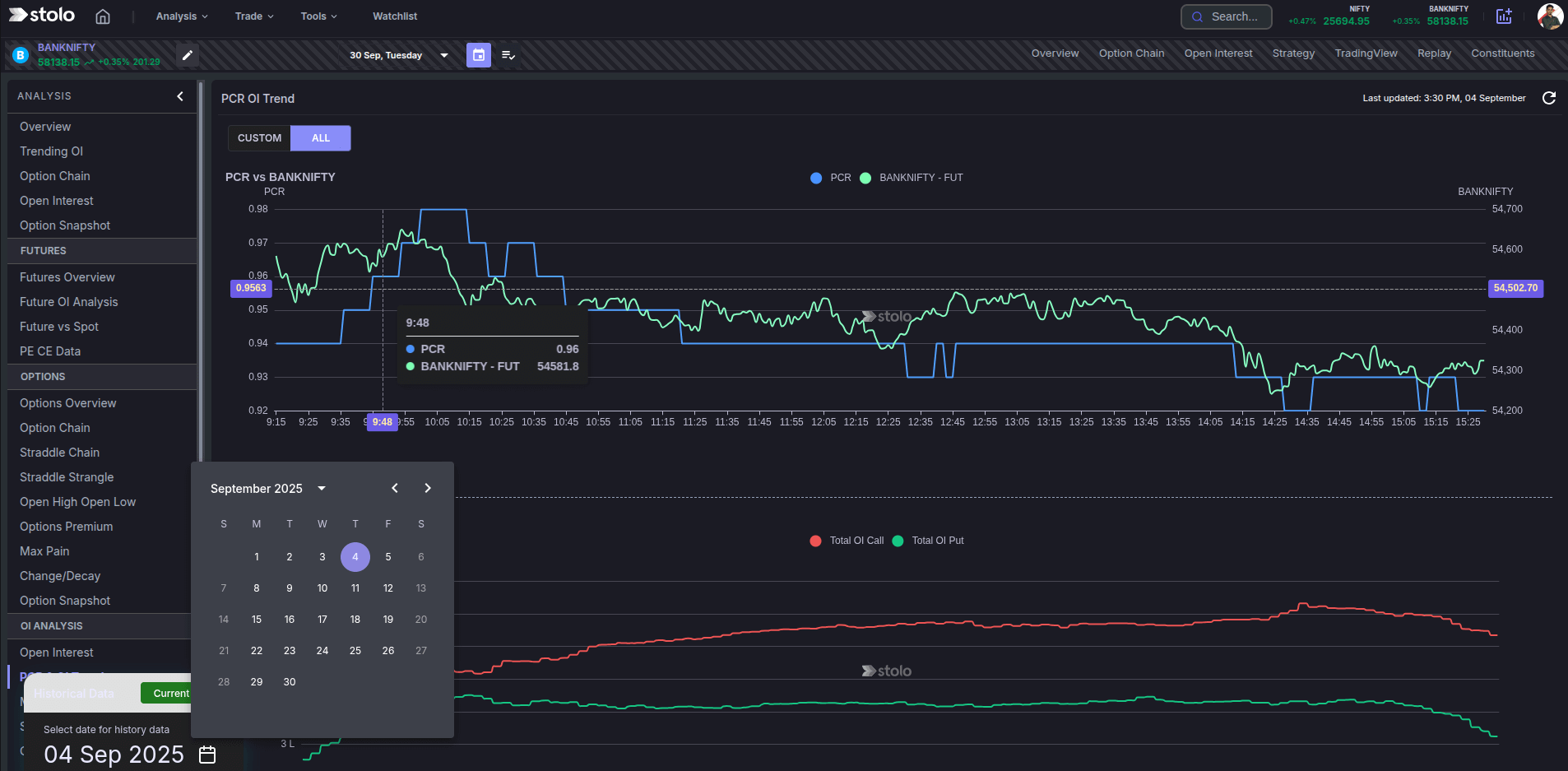Toggle the PCR series in the legend
This screenshot has height=771, width=1568.
(831, 177)
